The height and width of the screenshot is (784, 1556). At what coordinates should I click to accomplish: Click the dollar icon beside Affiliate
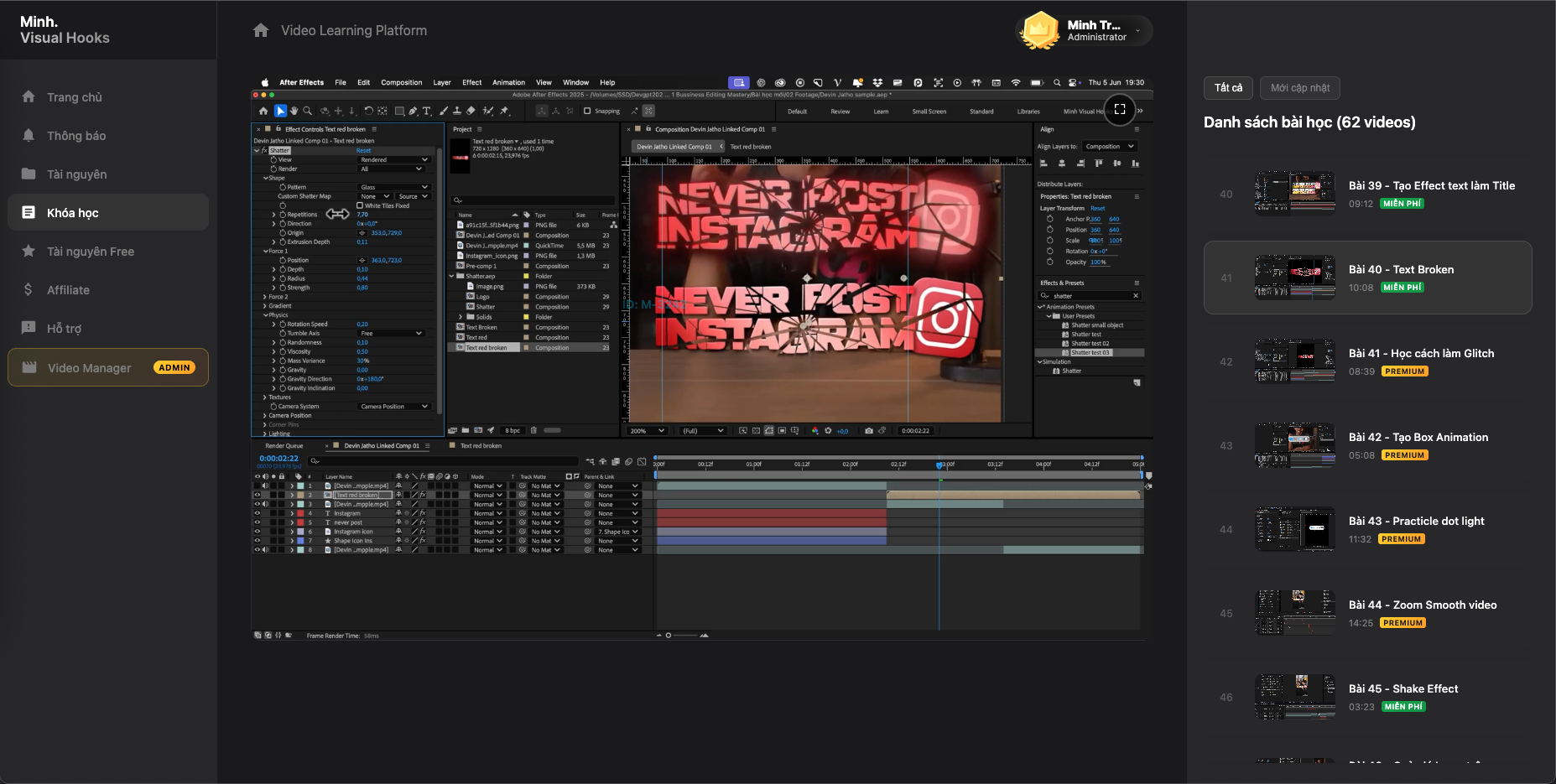pos(29,290)
